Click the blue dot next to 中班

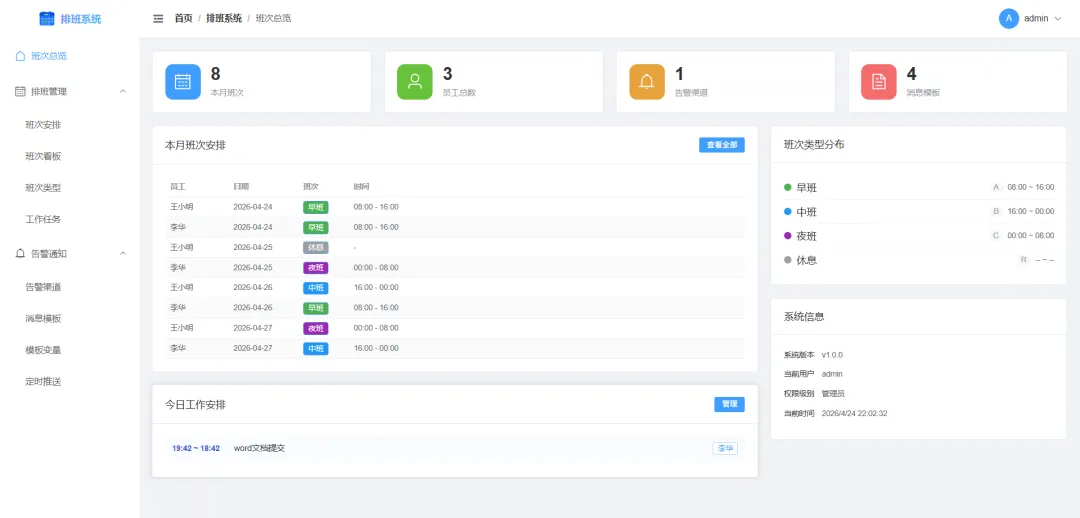788,211
